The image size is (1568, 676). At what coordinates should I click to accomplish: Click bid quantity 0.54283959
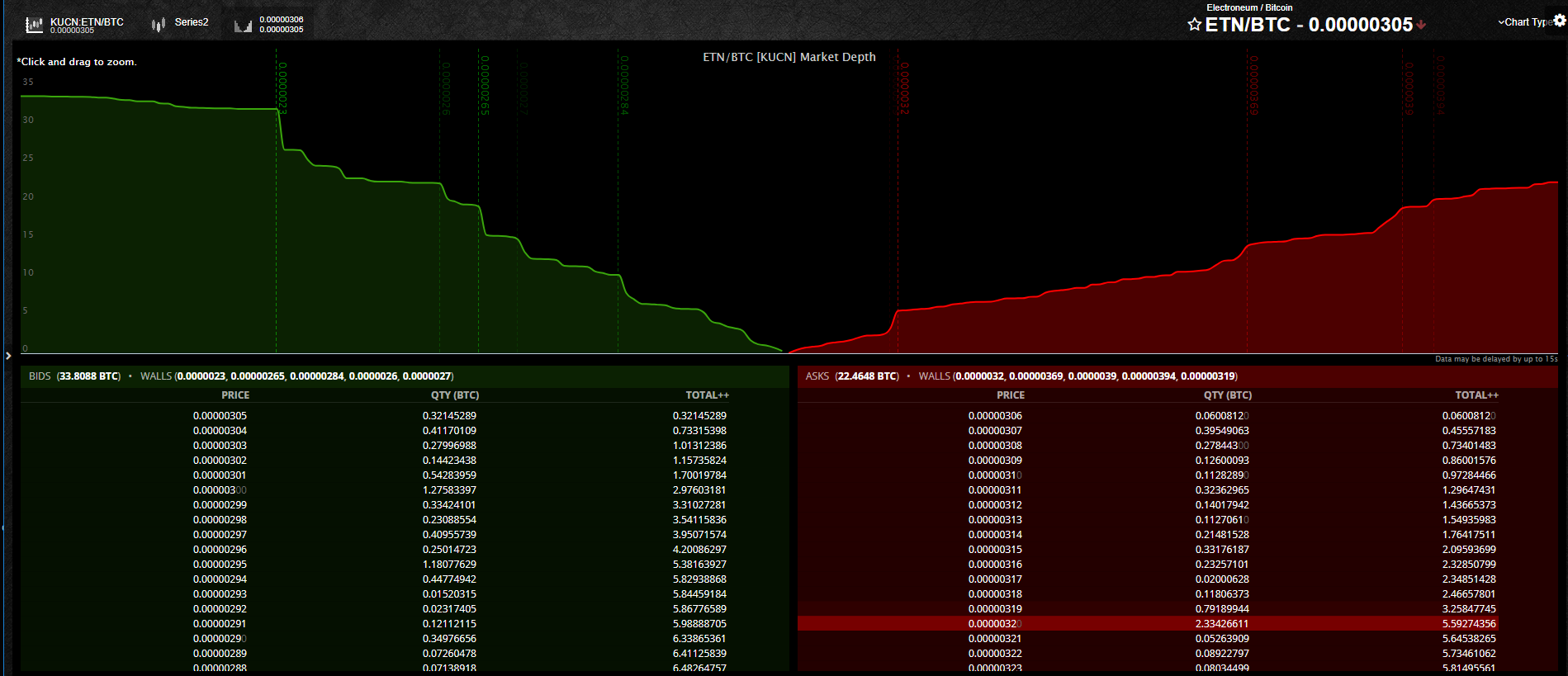click(449, 475)
